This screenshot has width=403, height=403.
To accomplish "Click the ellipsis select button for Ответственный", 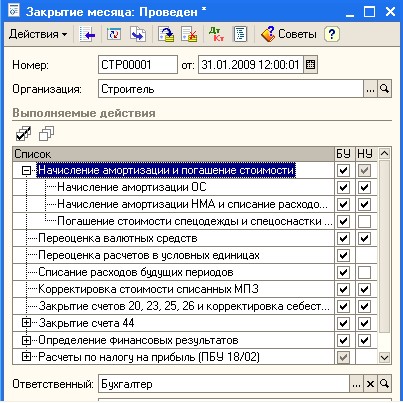I will (x=356, y=384).
